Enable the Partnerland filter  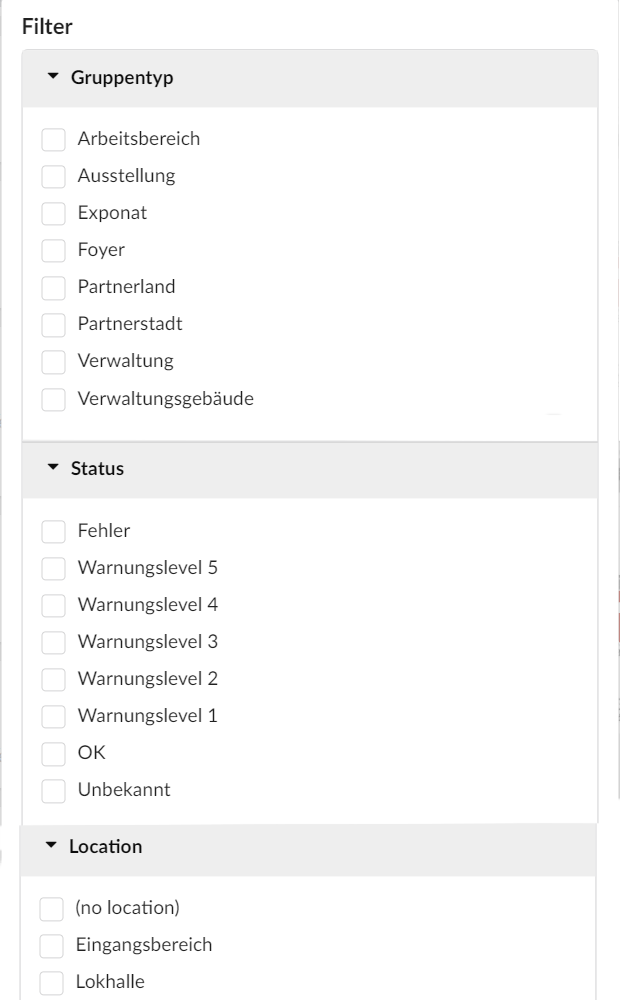tap(53, 287)
